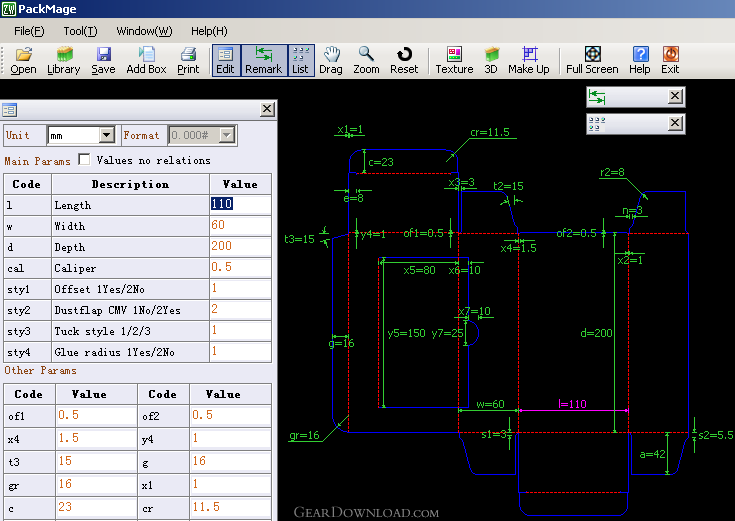The width and height of the screenshot is (735, 521).
Task: Edit the gr value 16
Action: (x=96, y=485)
